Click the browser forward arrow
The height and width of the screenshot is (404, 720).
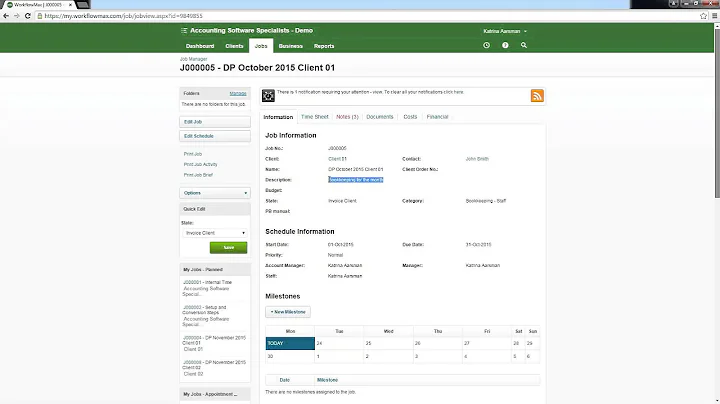(17, 16)
